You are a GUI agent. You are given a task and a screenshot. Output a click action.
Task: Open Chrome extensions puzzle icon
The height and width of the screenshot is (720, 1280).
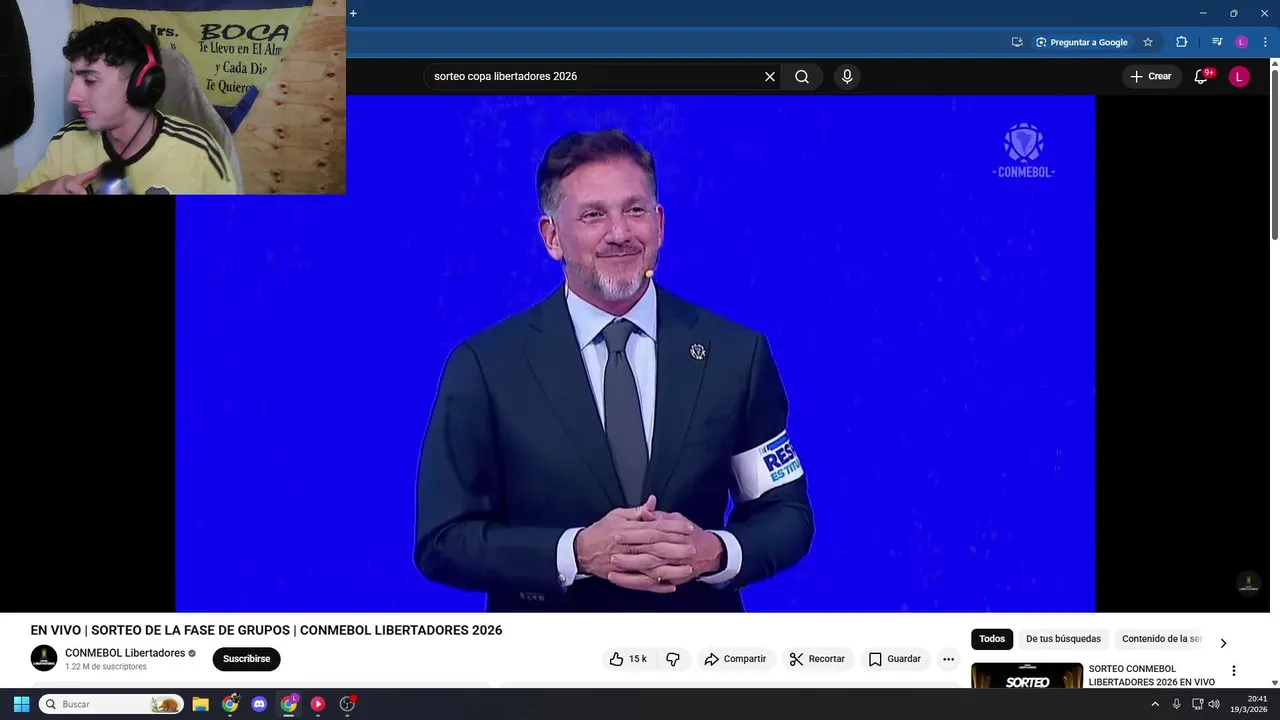1181,42
